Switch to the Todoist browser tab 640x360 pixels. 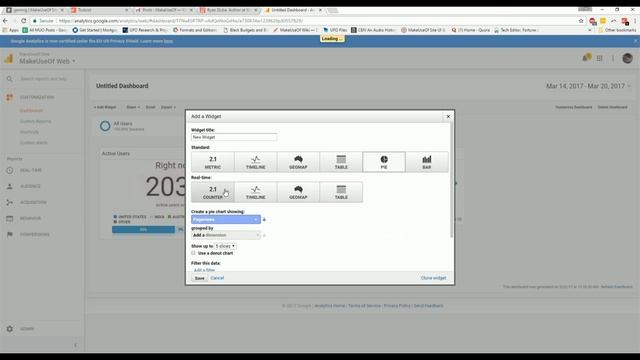coord(99,10)
